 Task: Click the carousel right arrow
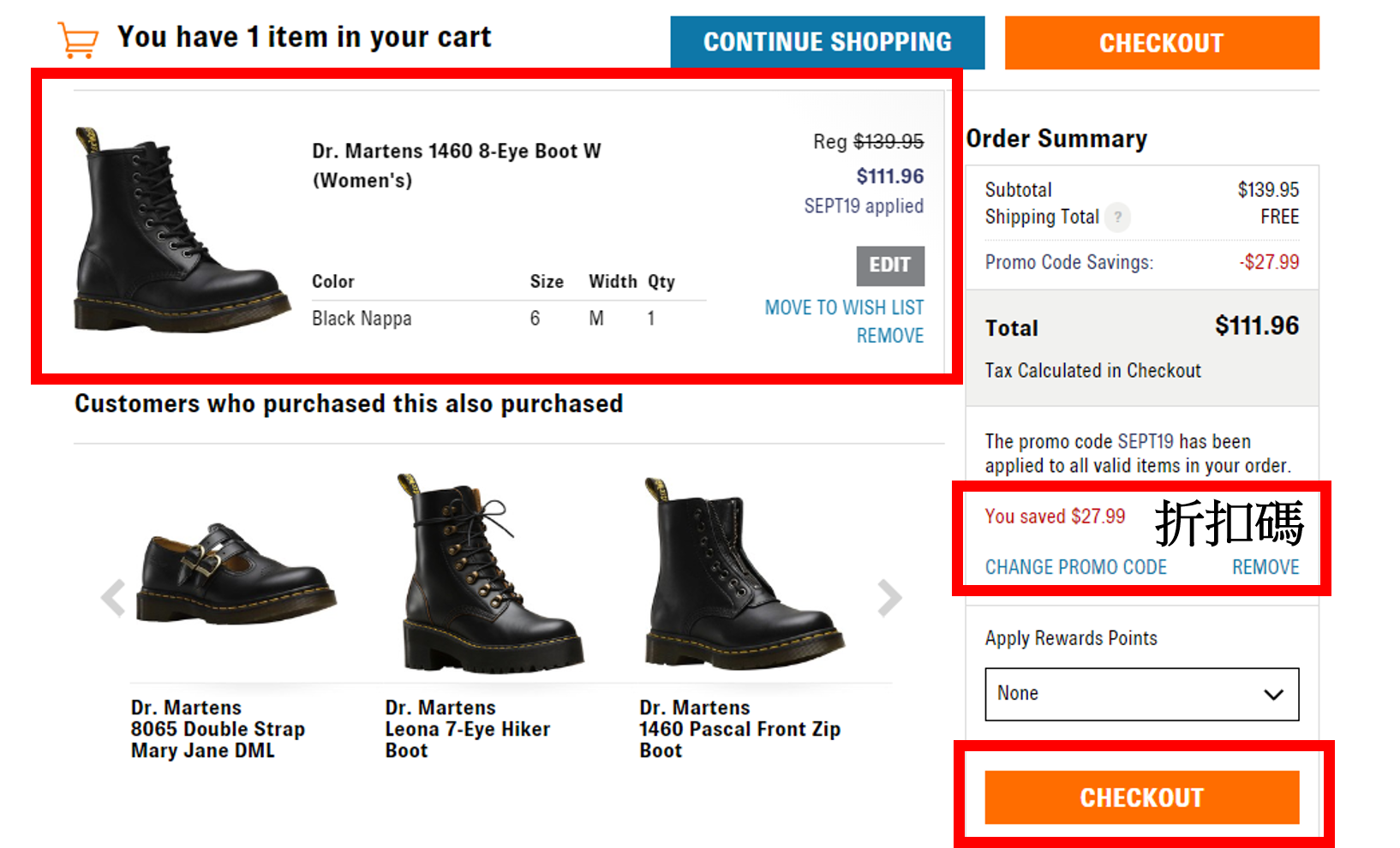click(889, 598)
